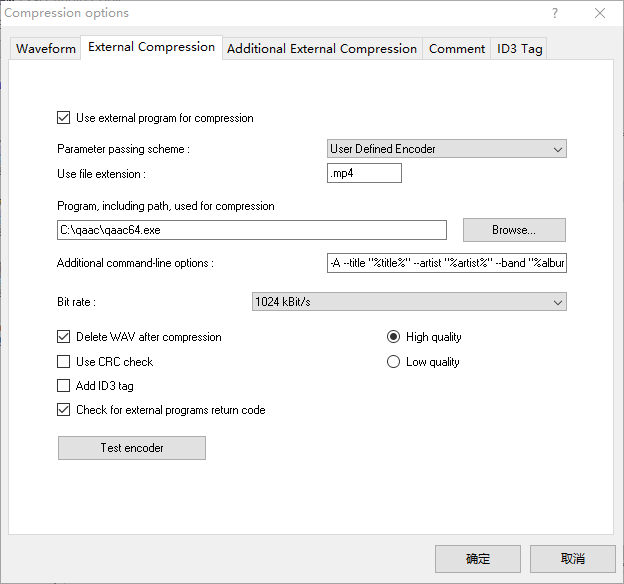Image resolution: width=624 pixels, height=584 pixels.
Task: Switch to the Waveform tab
Action: [46, 49]
